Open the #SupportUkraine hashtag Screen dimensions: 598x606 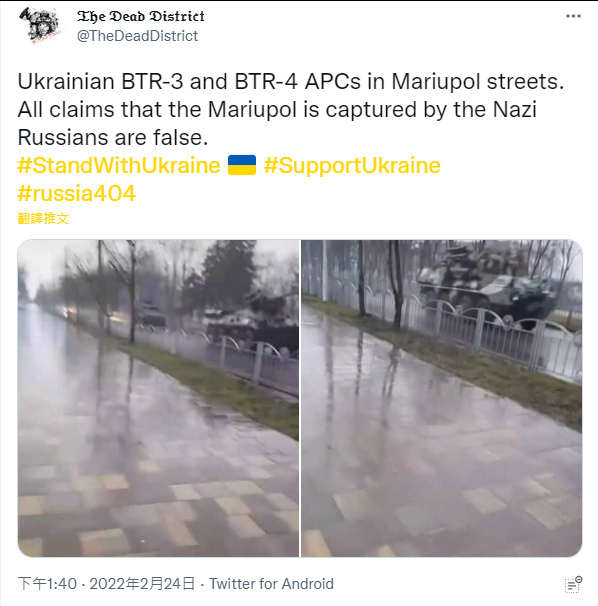coord(352,165)
